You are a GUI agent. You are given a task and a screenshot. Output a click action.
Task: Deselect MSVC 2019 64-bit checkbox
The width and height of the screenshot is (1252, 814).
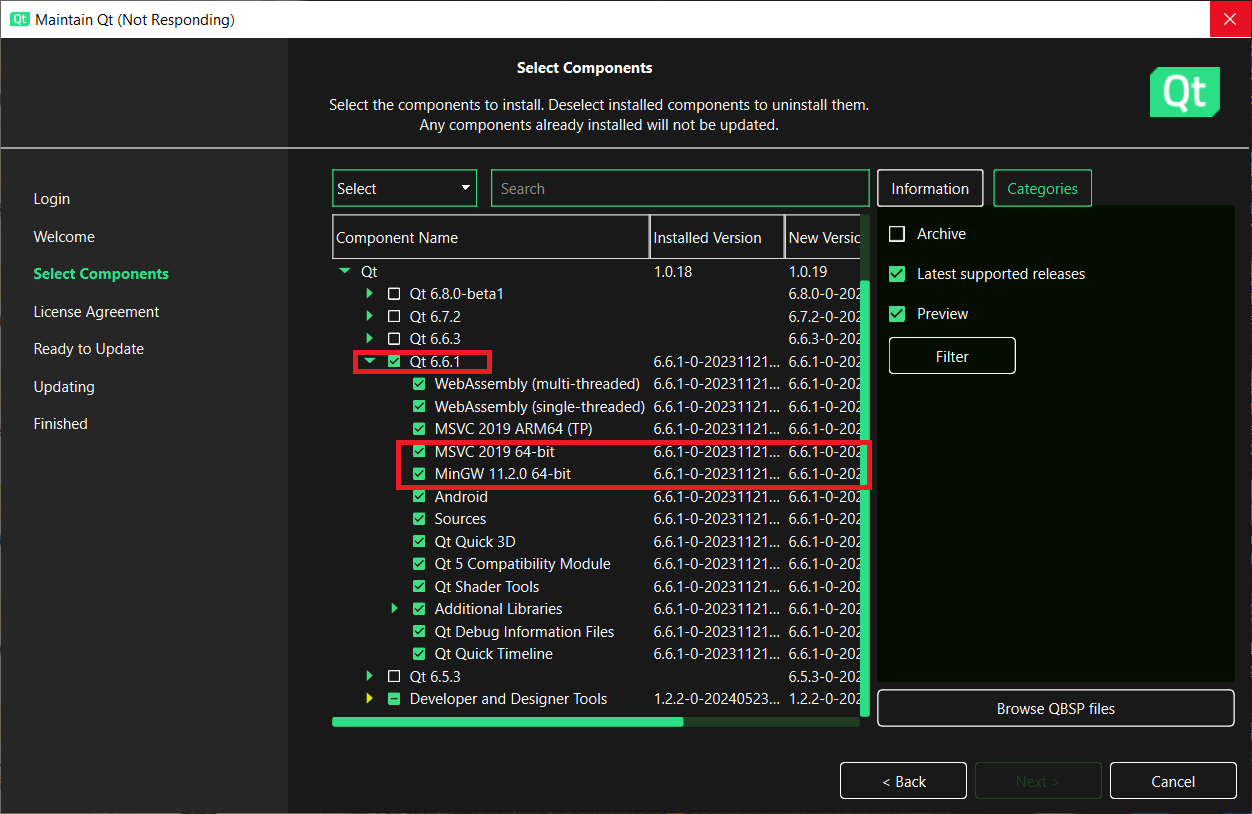tap(419, 452)
